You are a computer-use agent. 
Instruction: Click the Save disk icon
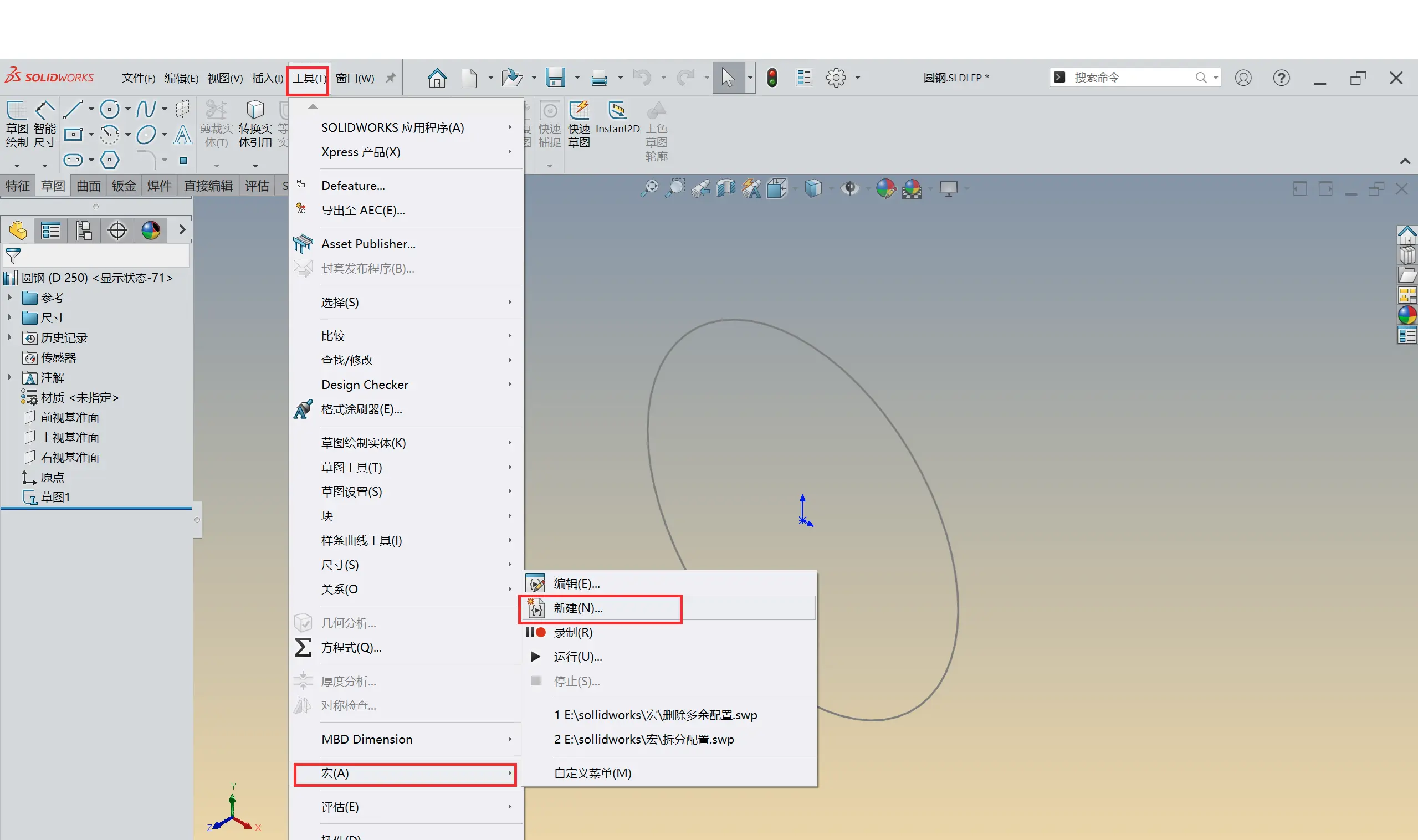(555, 78)
